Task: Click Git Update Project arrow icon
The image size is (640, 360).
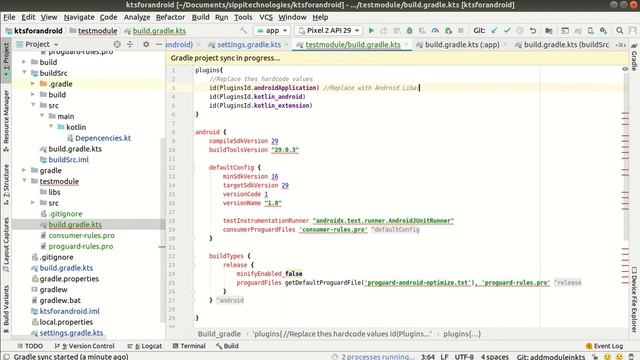Action: [x=494, y=31]
